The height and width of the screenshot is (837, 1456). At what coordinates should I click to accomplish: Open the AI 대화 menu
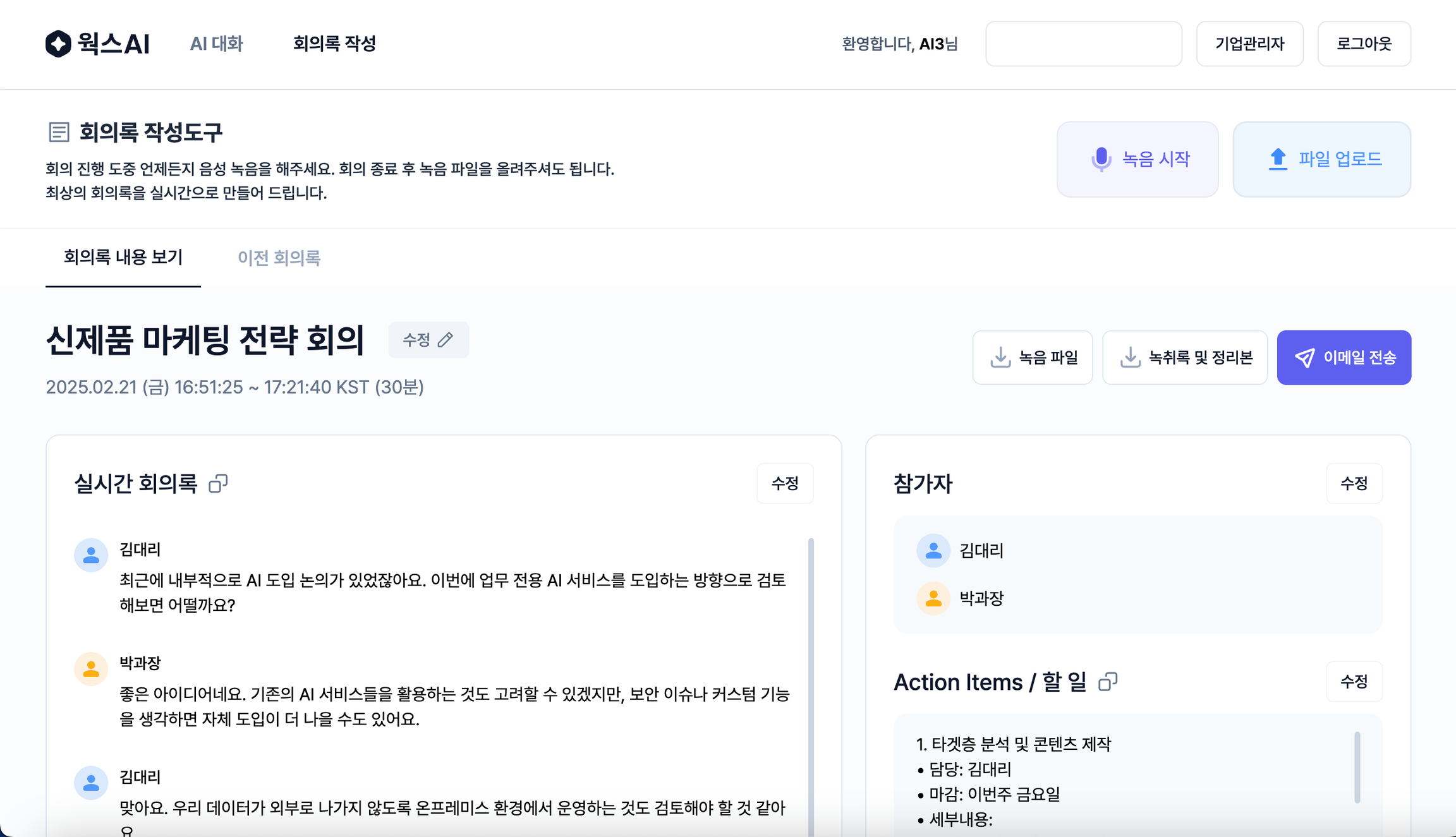[216, 44]
